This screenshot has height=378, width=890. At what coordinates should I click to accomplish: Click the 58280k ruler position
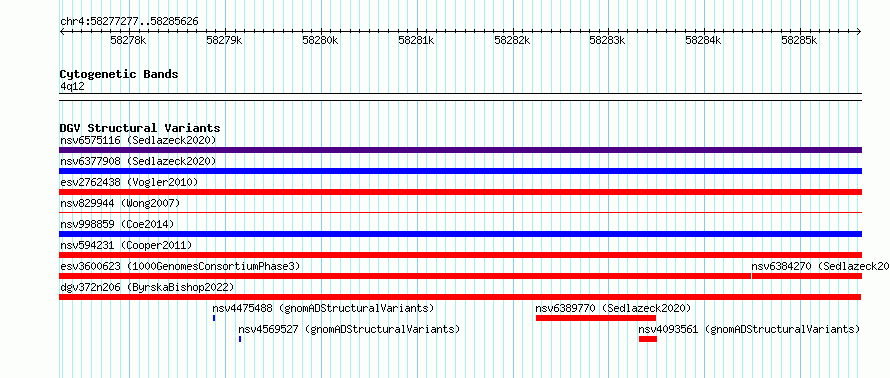[x=321, y=40]
